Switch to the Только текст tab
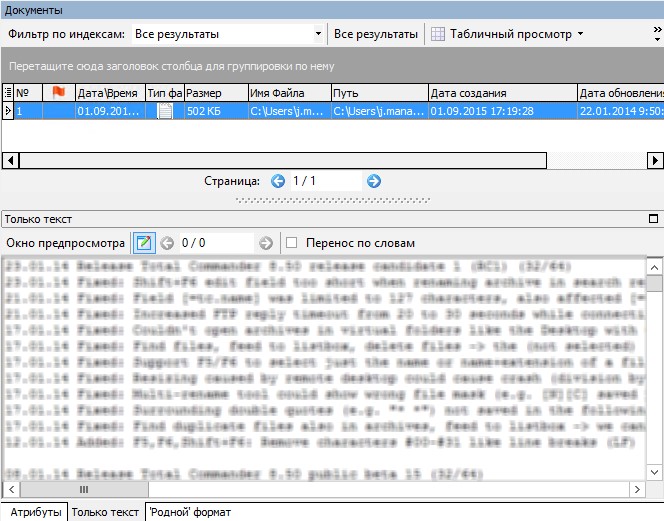The width and height of the screenshot is (664, 521). [x=105, y=512]
